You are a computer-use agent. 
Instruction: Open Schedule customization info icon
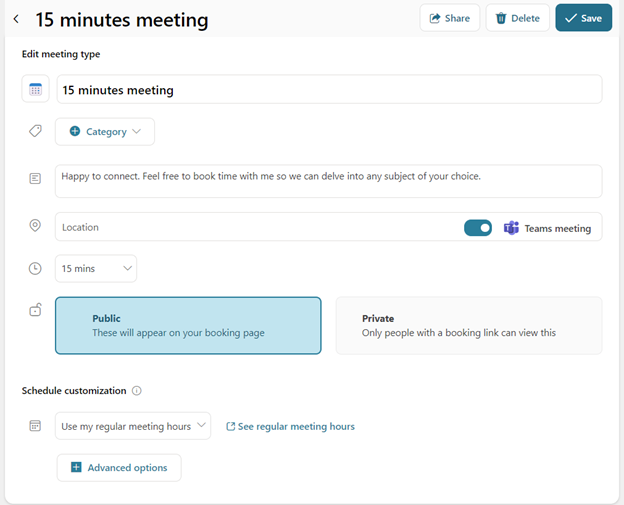click(x=136, y=391)
